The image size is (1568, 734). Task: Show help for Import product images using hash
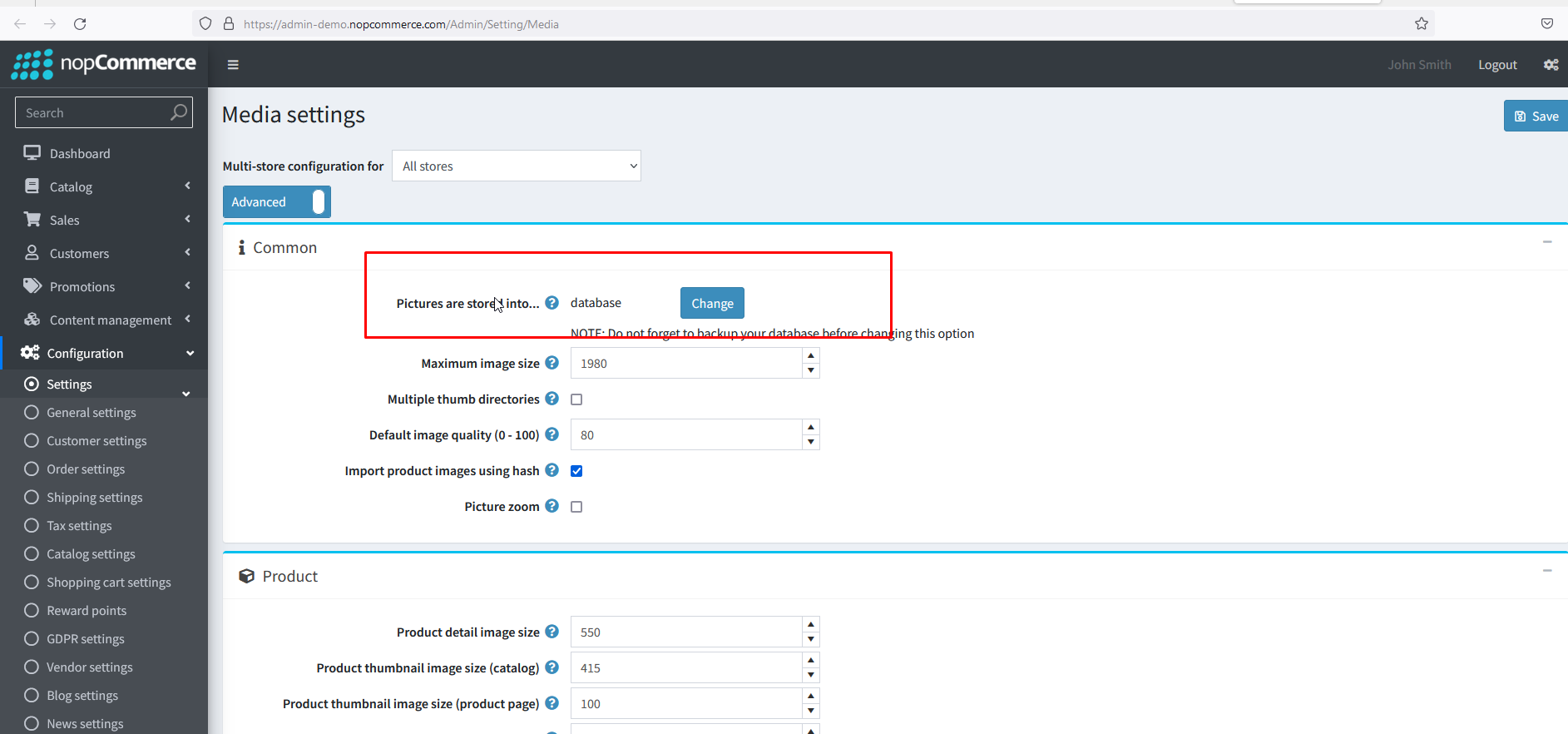point(552,470)
